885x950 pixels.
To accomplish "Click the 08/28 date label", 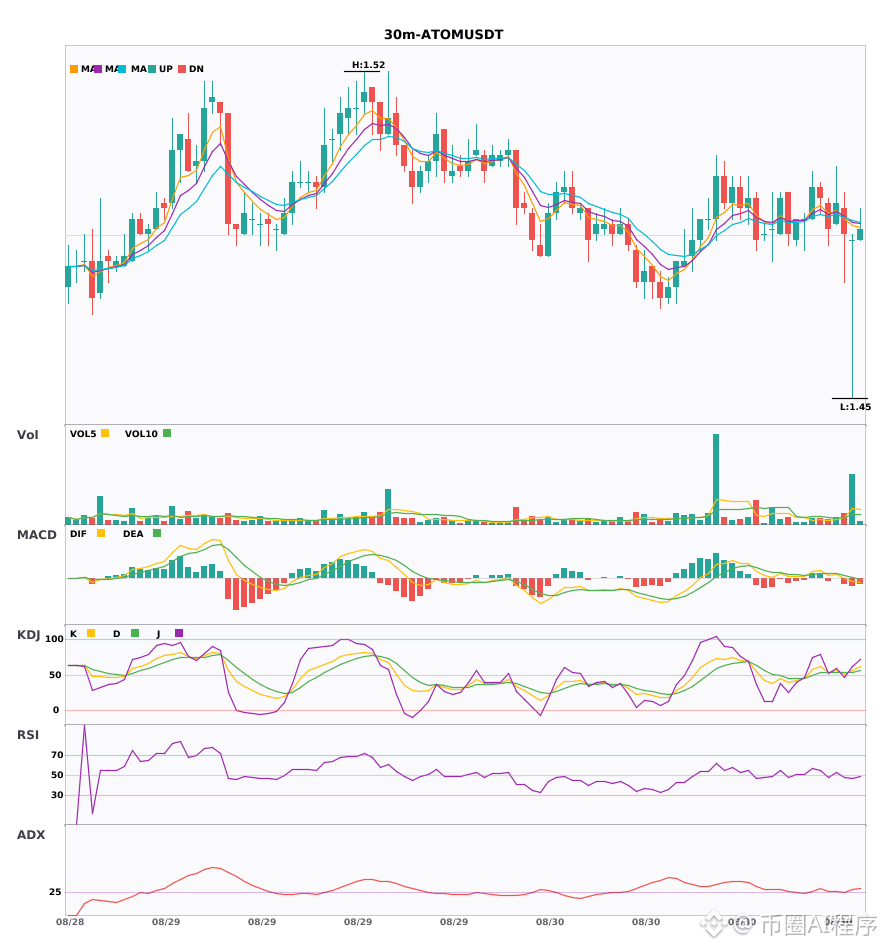I will point(70,922).
